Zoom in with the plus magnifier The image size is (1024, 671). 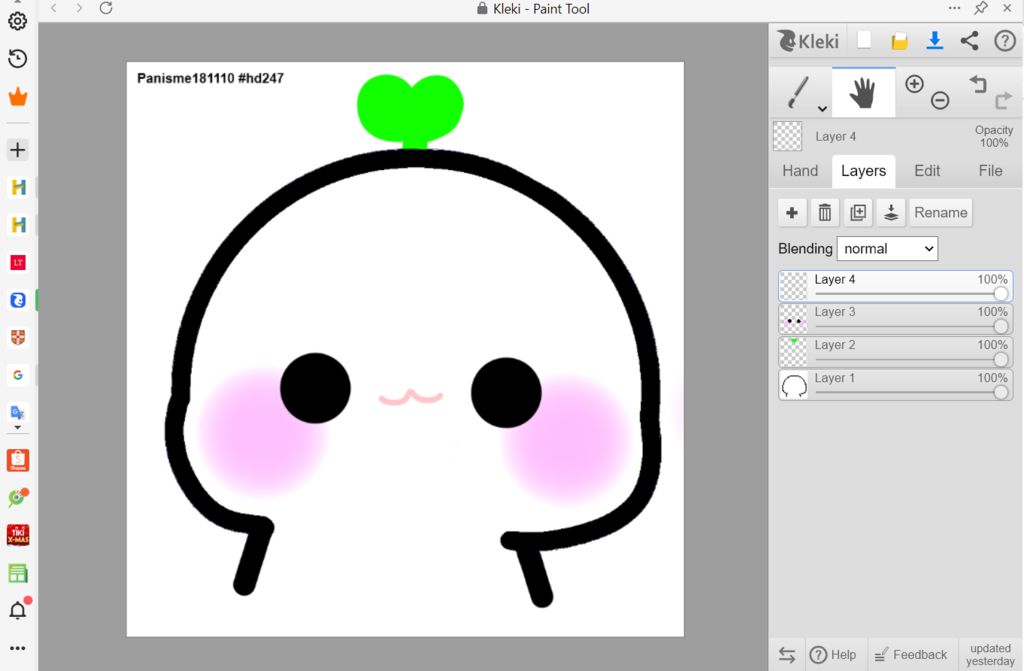click(x=914, y=84)
